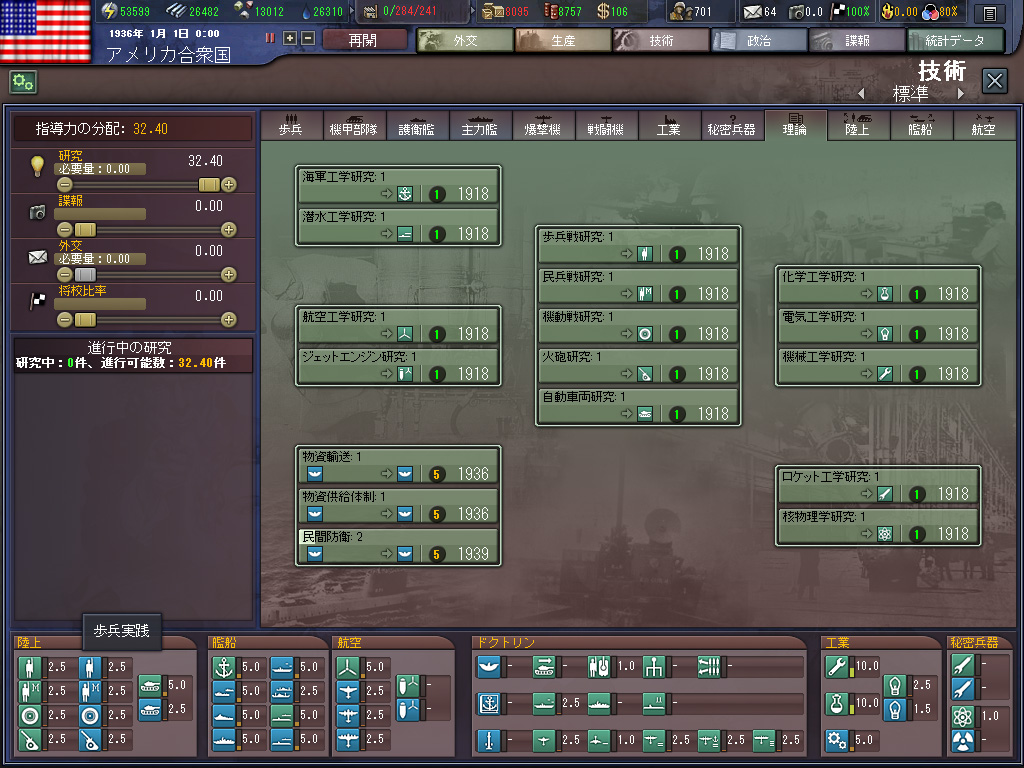
Task: Click the left arrow beside 標準
Action: [x=860, y=94]
